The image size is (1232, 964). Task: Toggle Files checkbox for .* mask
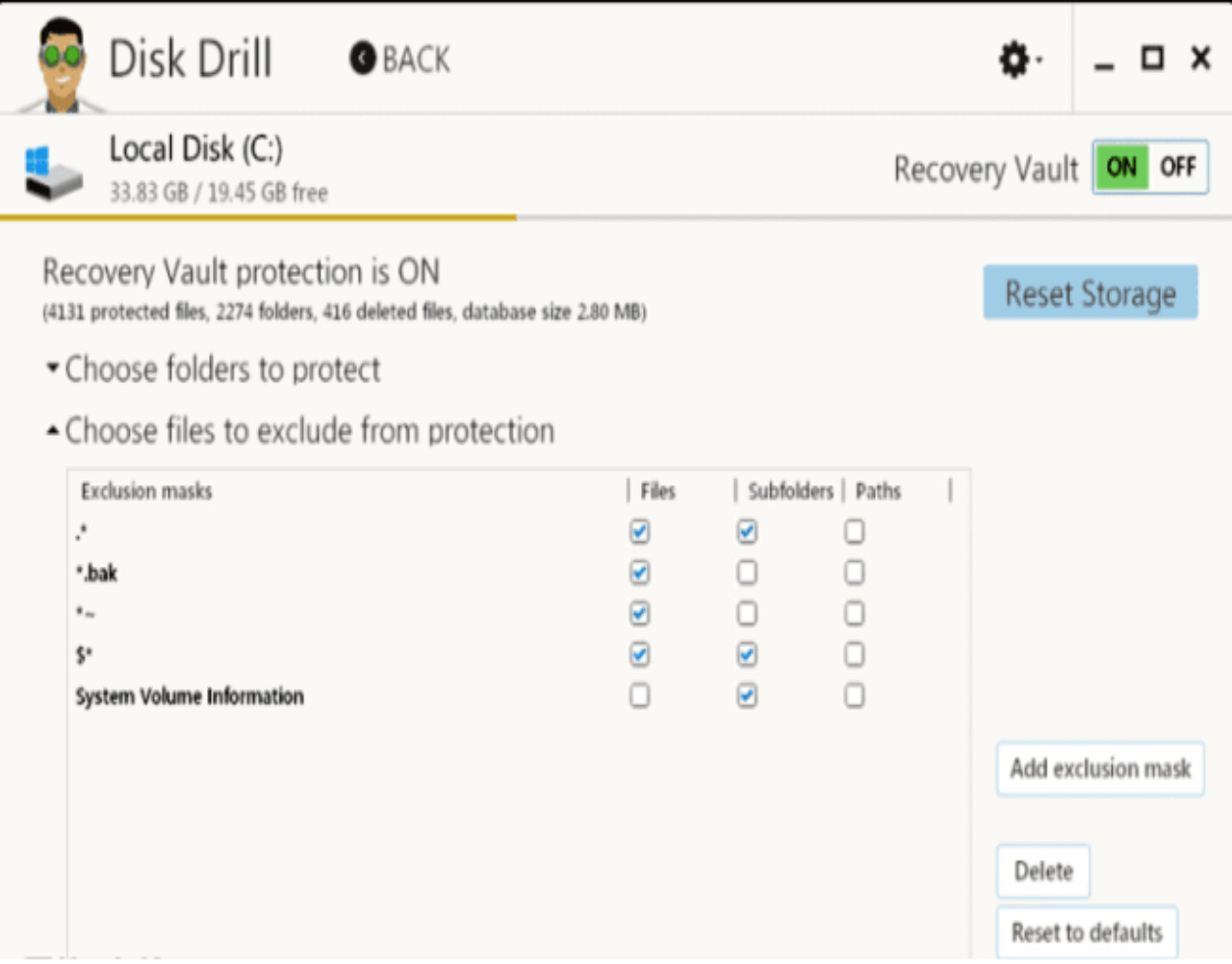(x=640, y=532)
